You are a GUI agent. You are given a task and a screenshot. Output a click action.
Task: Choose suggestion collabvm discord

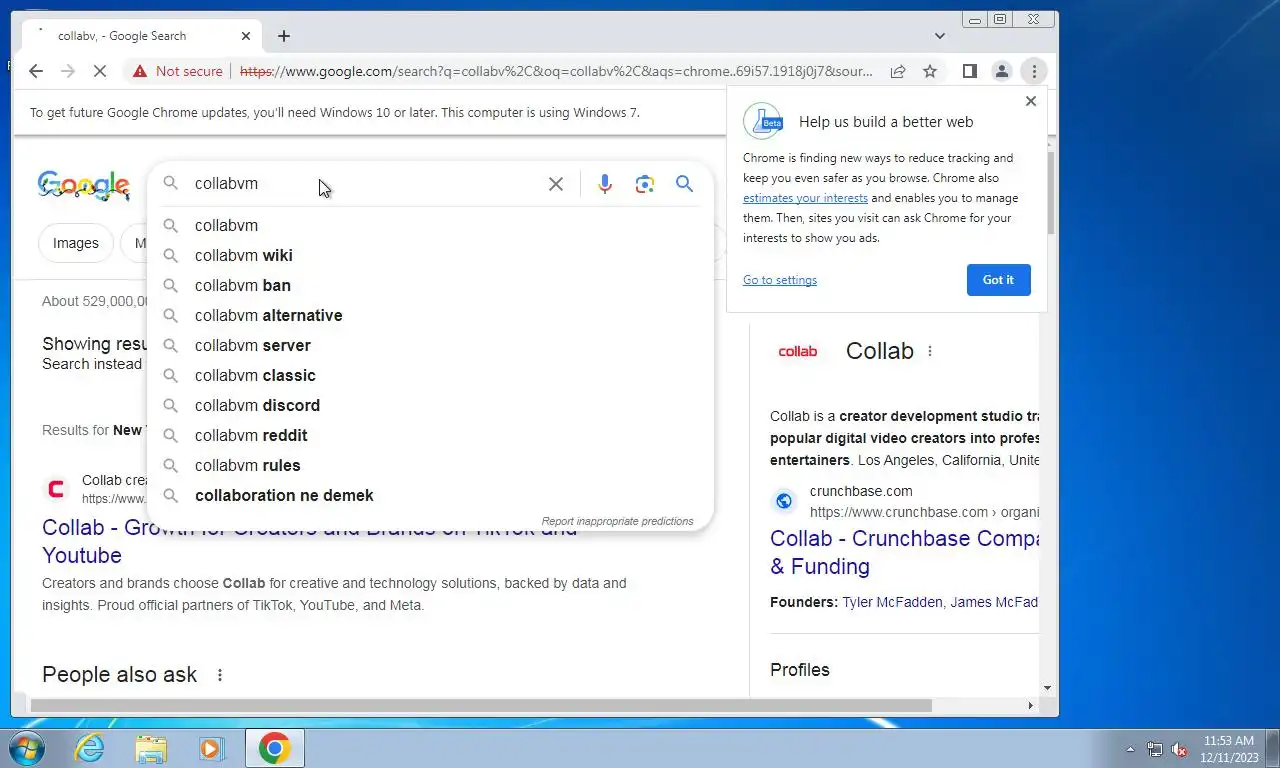click(x=430, y=405)
